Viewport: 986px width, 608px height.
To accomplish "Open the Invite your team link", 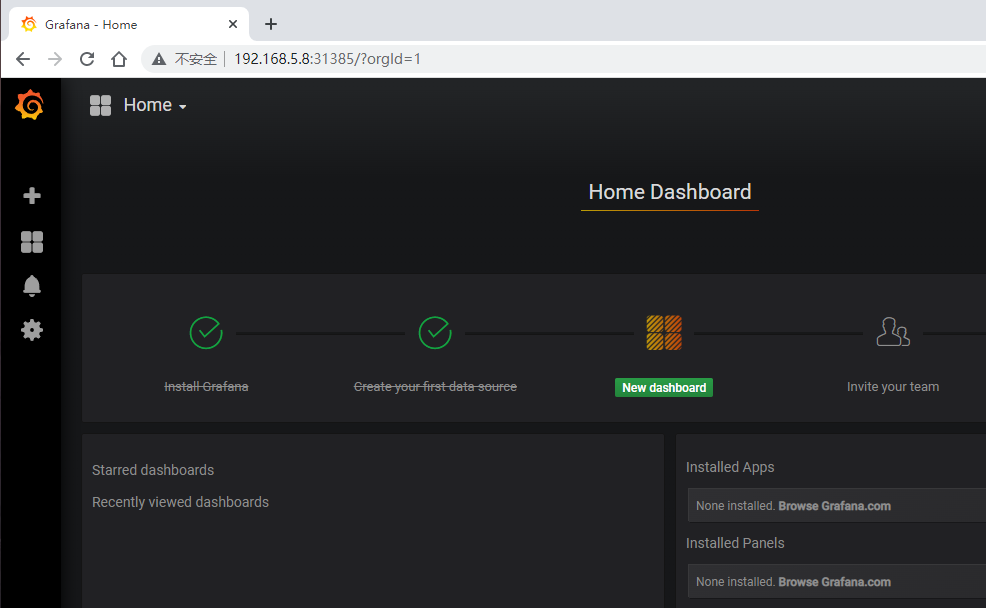I will (893, 387).
